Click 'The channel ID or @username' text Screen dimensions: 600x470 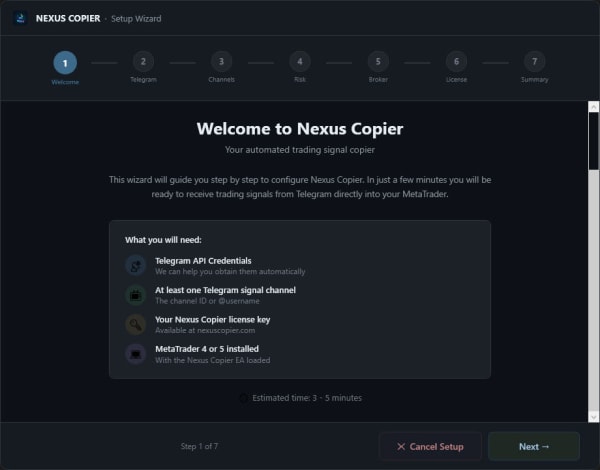coord(207,301)
